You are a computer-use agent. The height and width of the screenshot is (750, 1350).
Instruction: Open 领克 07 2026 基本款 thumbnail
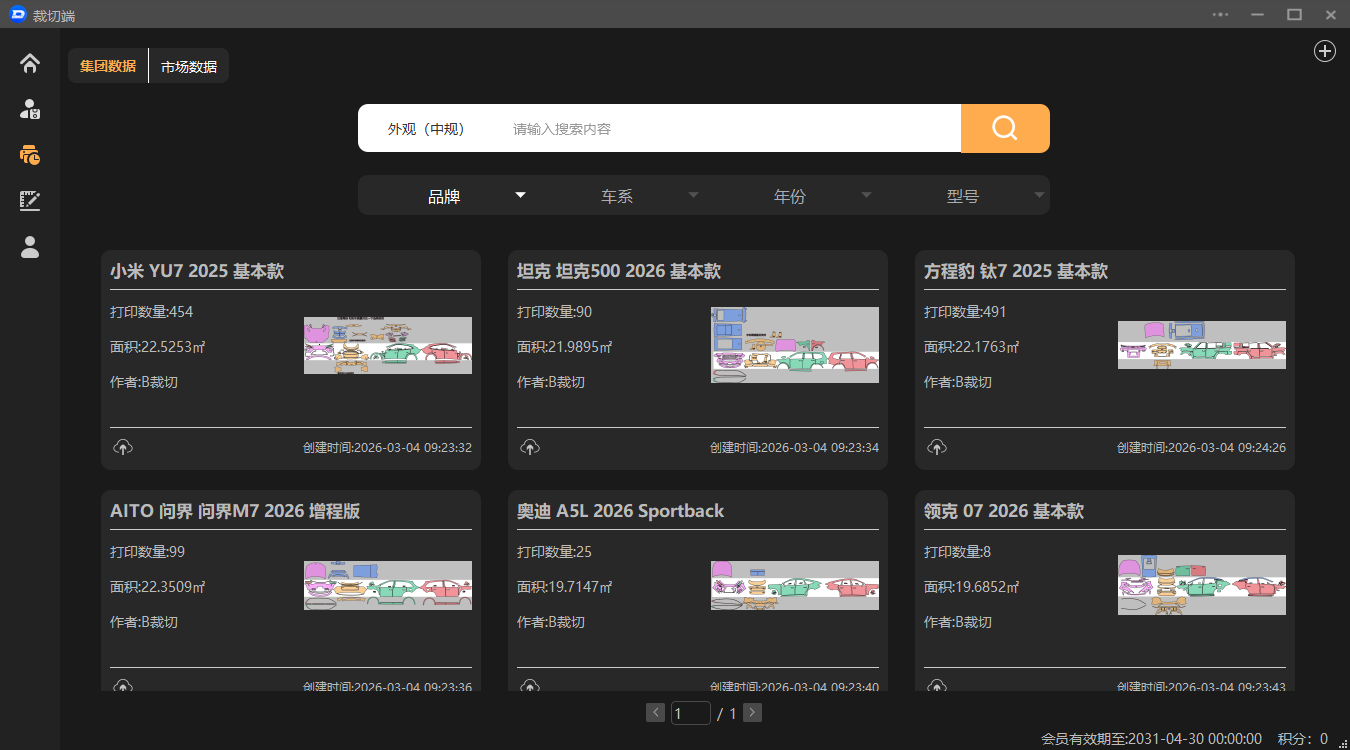tap(1202, 585)
